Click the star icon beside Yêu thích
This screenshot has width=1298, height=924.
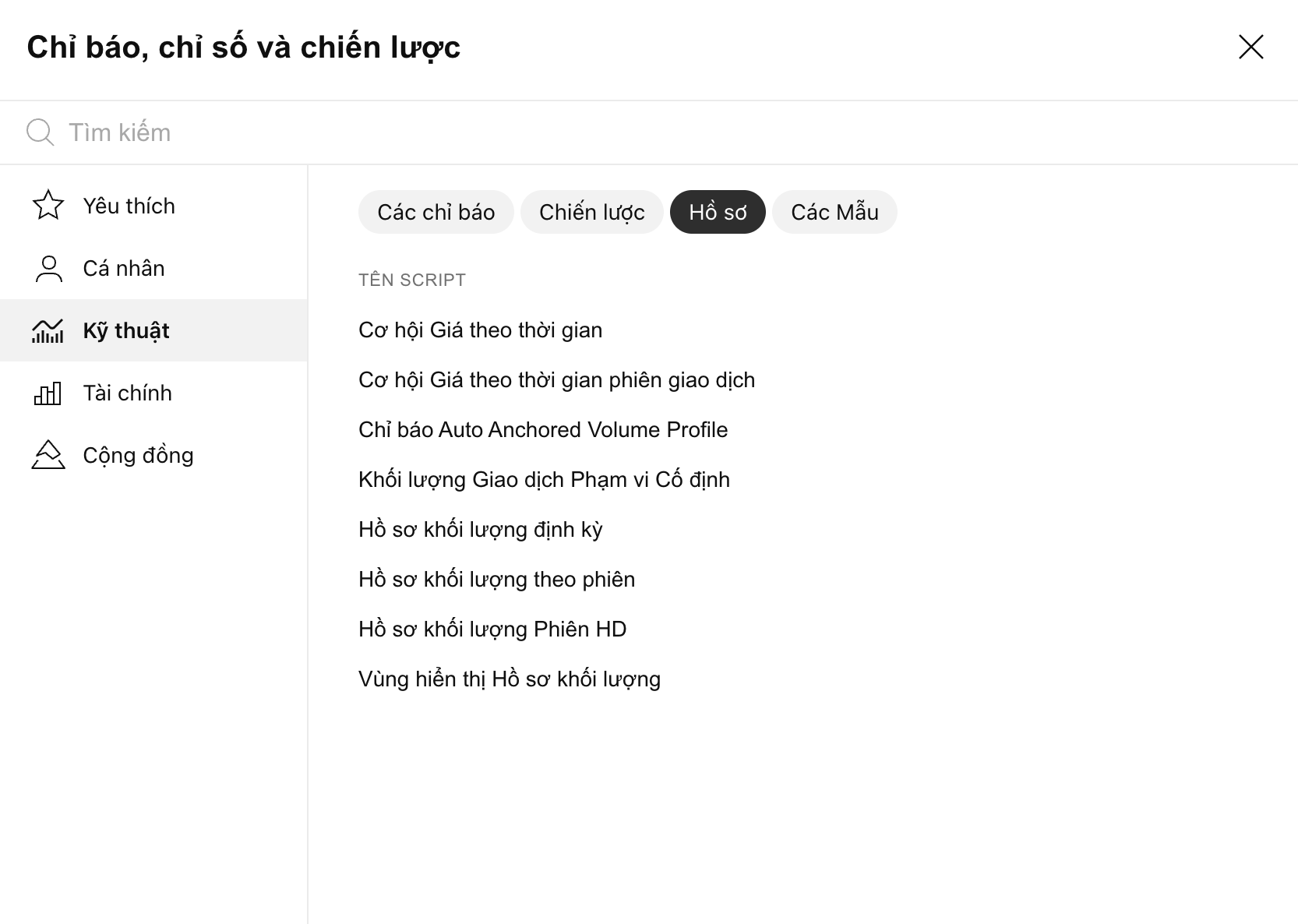[48, 206]
